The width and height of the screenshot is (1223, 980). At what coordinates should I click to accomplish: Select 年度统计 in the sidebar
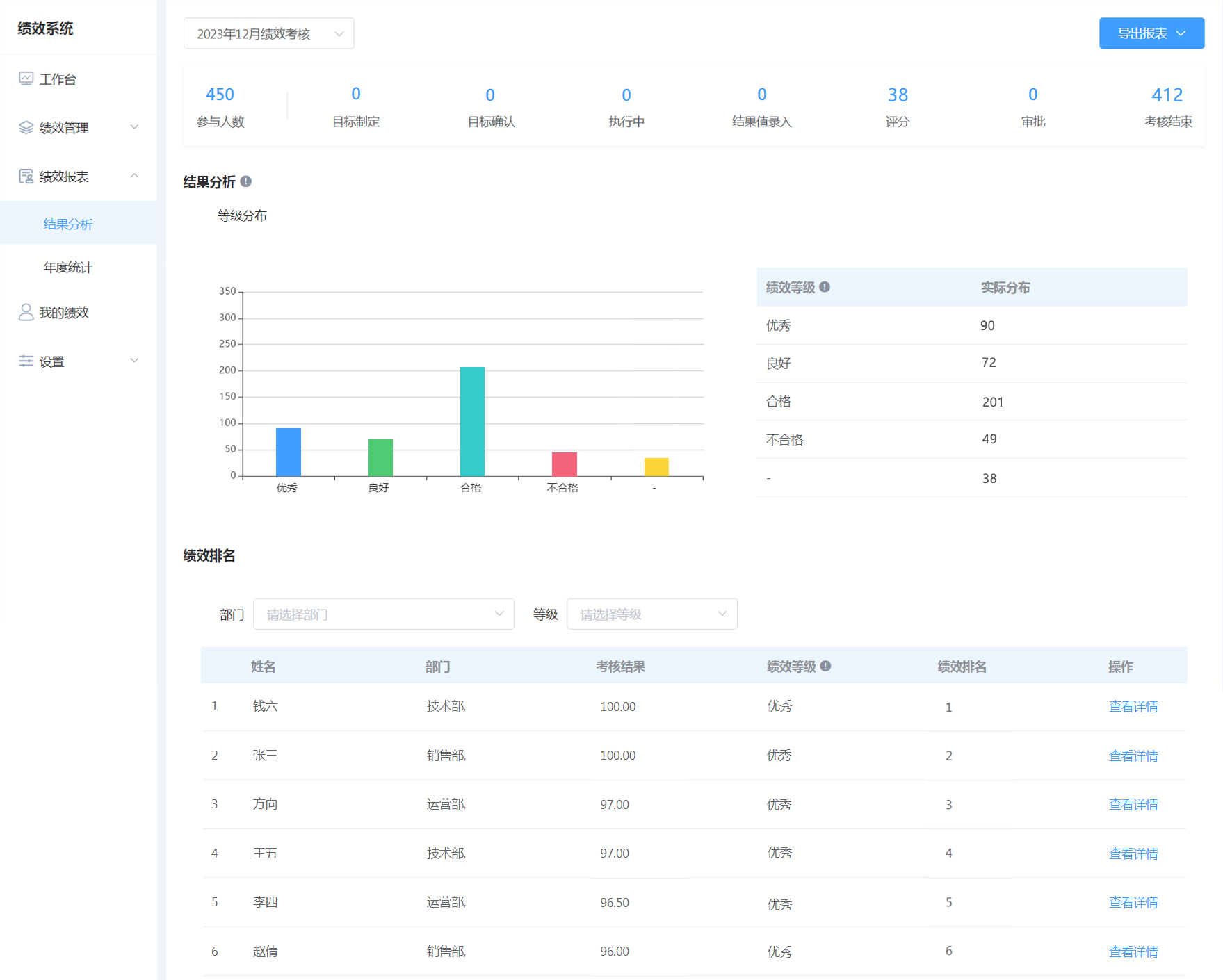68,268
